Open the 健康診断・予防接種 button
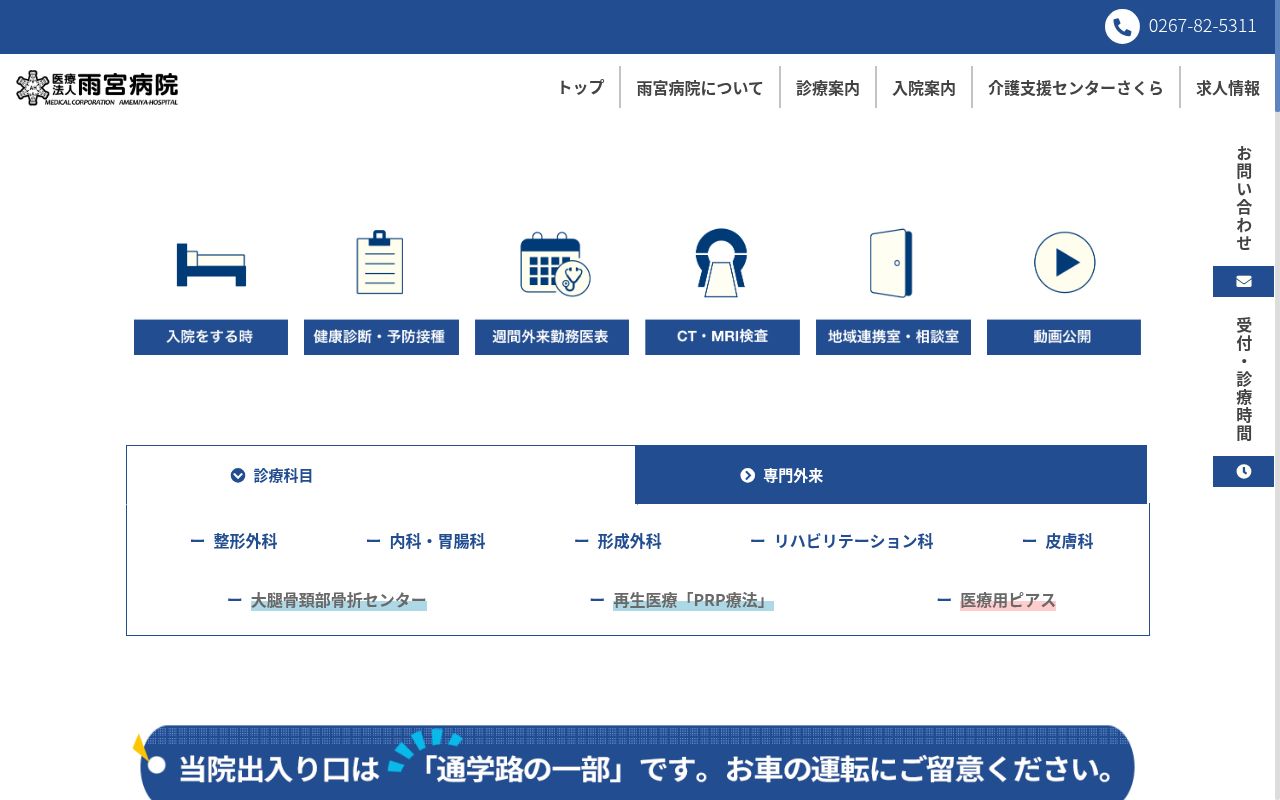Image resolution: width=1280 pixels, height=800 pixels. (381, 337)
